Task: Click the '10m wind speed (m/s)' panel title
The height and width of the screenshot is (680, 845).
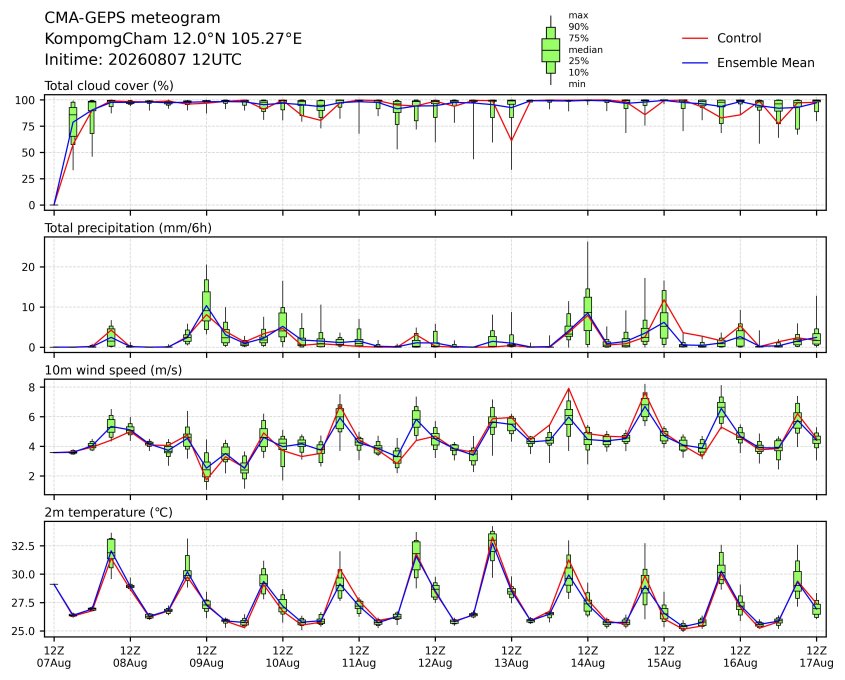Action: click(x=113, y=370)
